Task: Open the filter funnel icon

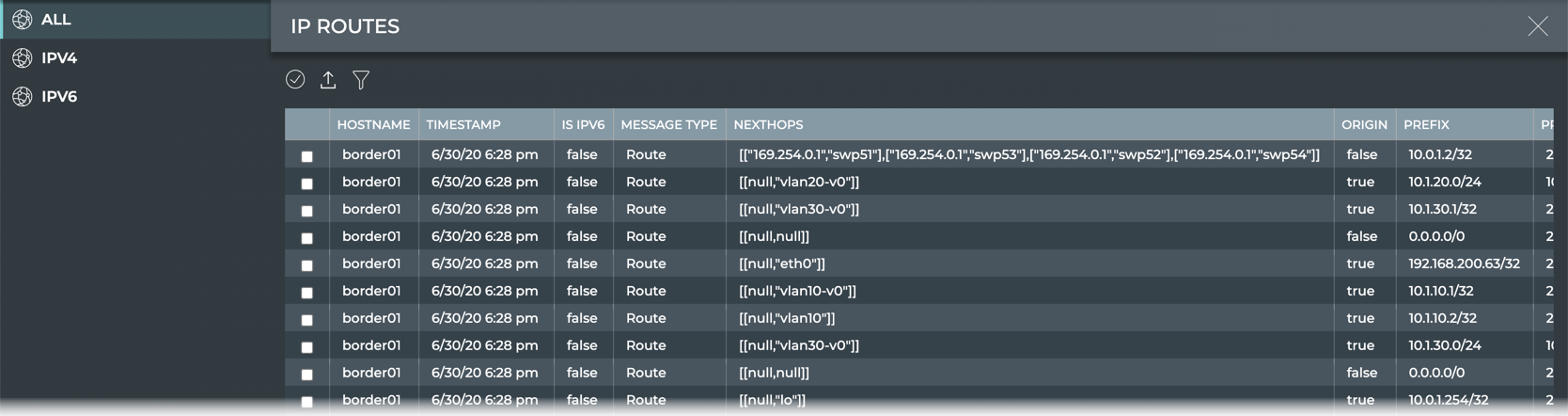Action: [x=361, y=80]
